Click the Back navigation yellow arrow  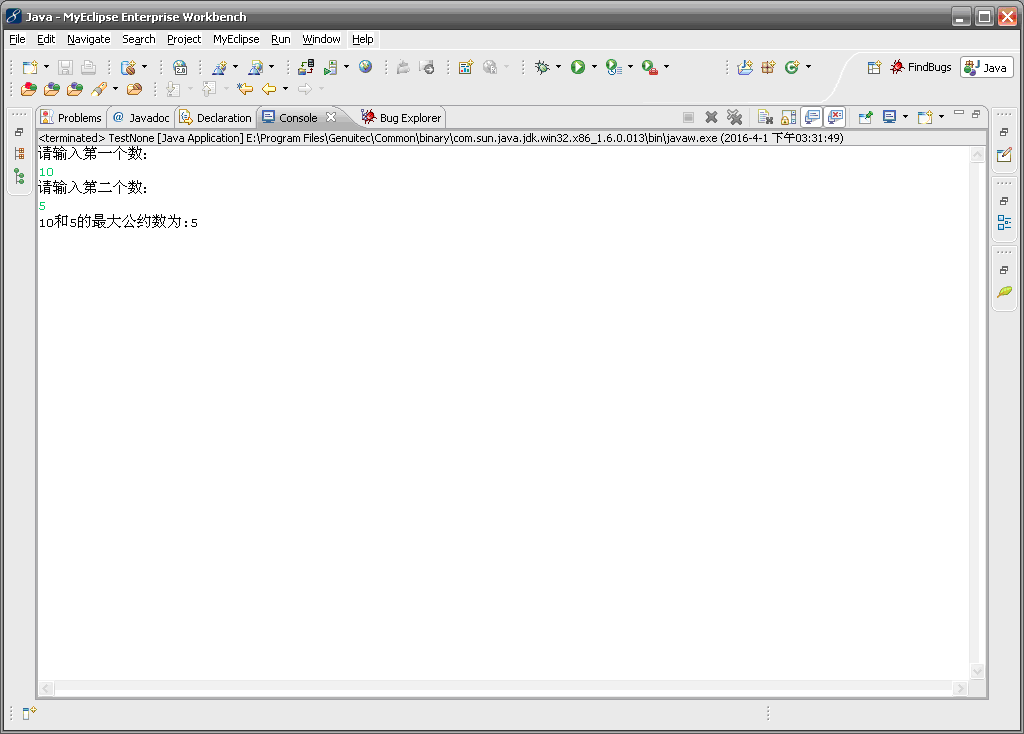(269, 89)
